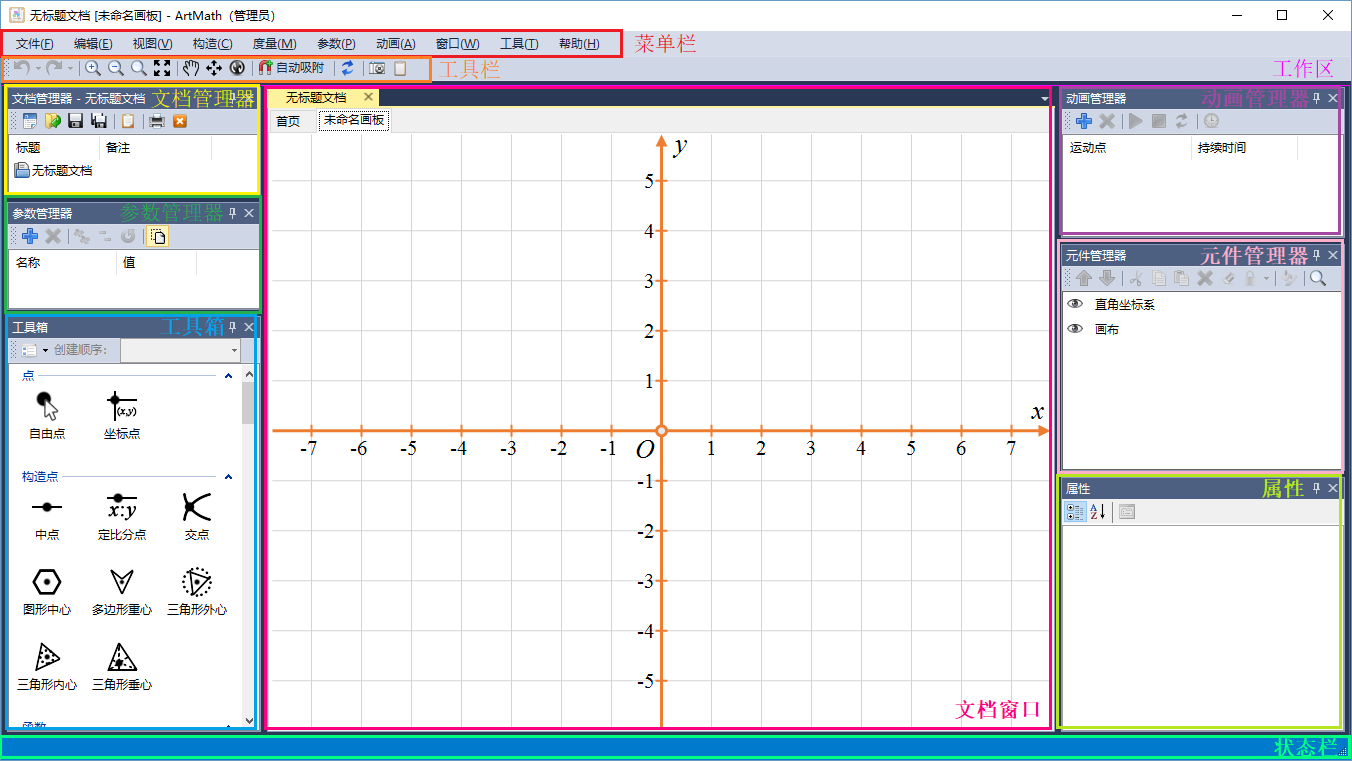Open the 文件(F) menu
Image resolution: width=1352 pixels, height=761 pixels.
click(35, 44)
